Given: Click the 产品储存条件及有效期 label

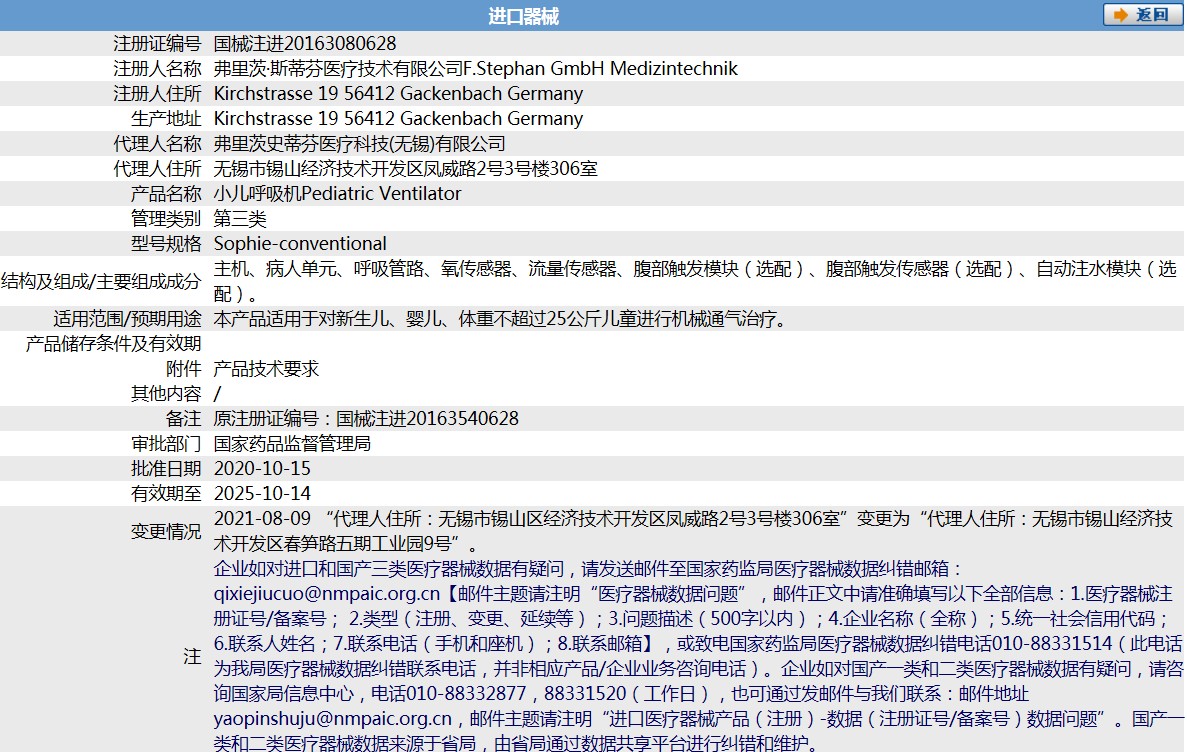Looking at the screenshot, I should 114,344.
